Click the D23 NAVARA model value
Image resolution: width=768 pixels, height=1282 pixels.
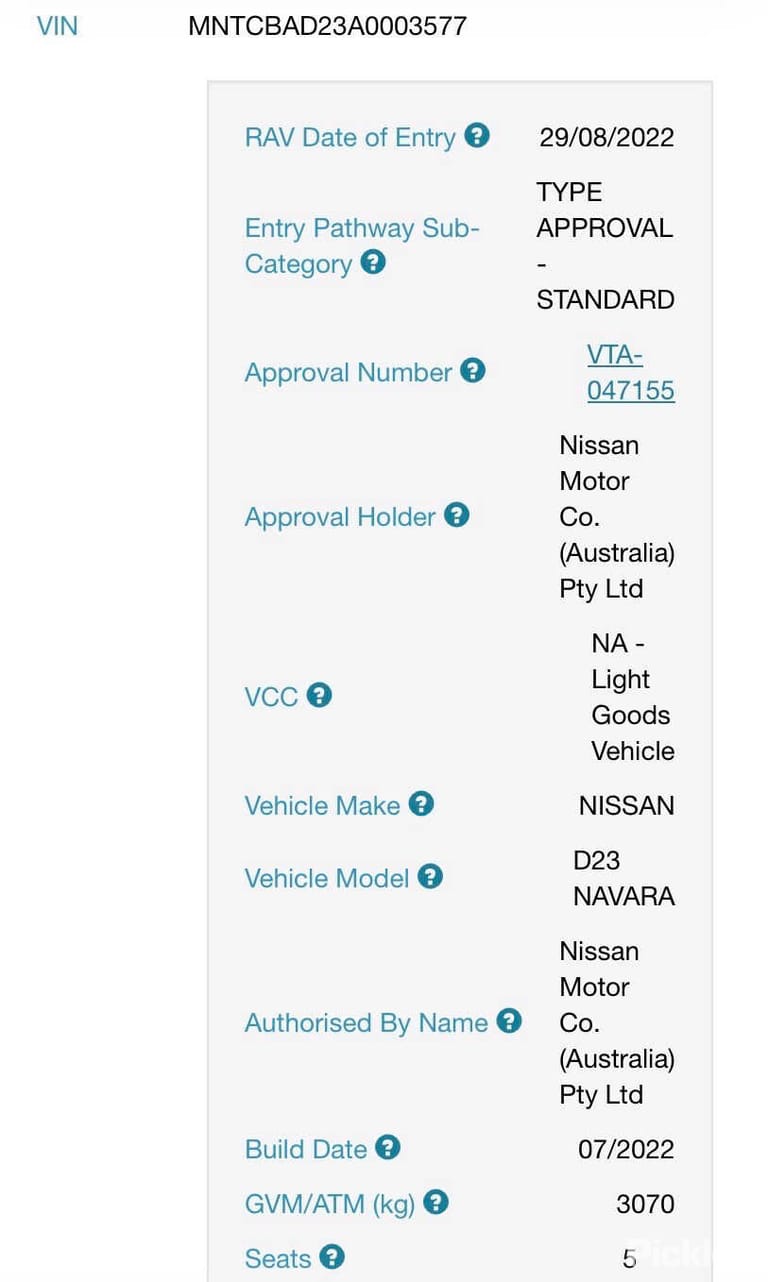[x=624, y=878]
